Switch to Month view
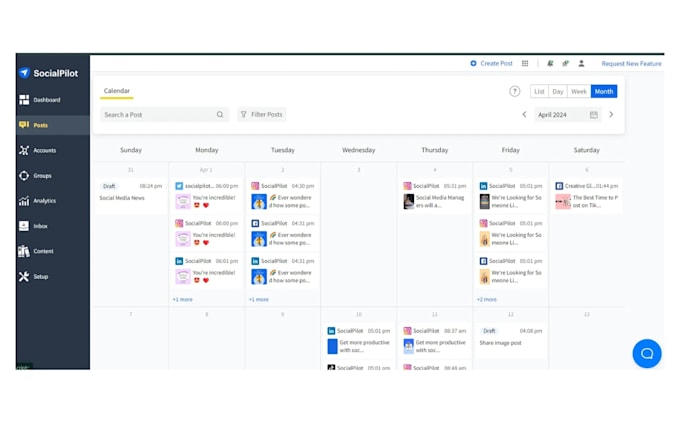 pos(604,91)
